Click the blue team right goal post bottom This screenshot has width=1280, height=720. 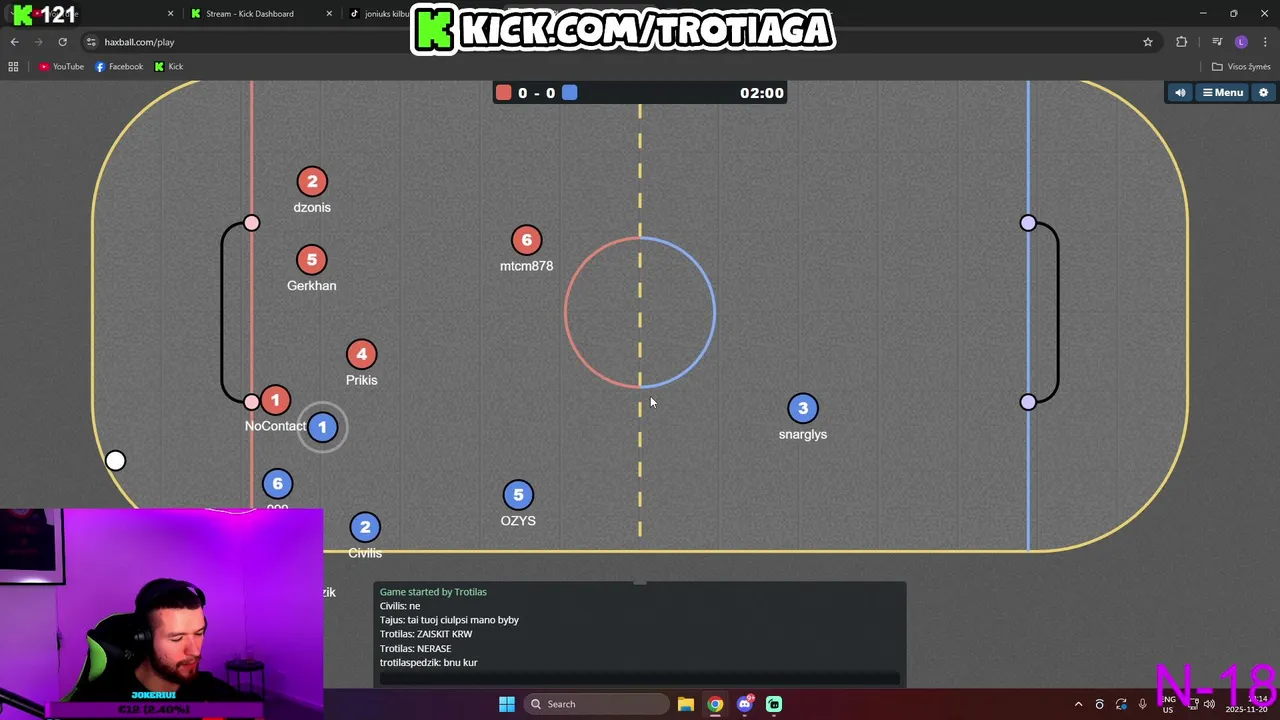(1028, 402)
